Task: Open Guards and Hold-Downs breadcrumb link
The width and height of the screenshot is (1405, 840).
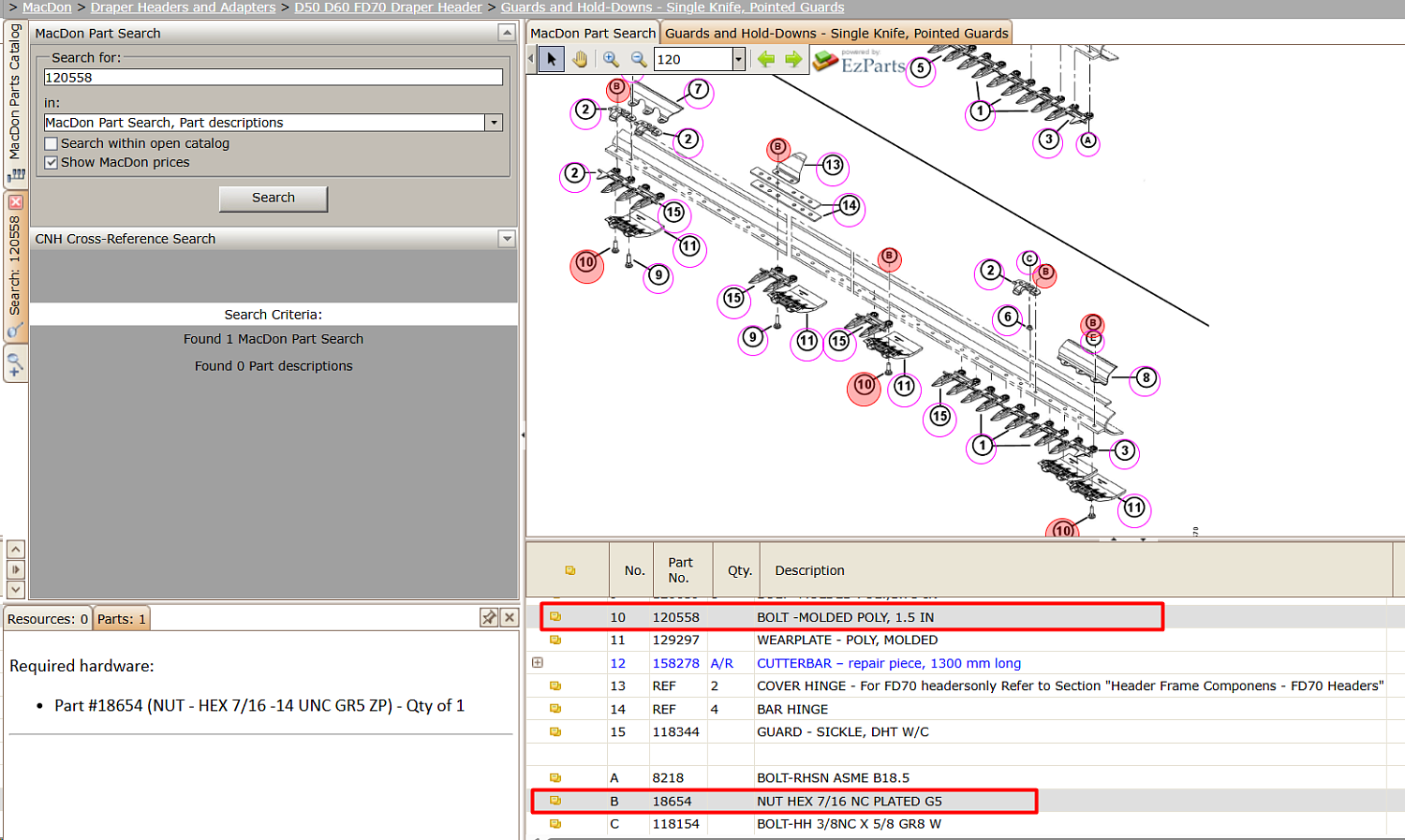Action: [673, 7]
